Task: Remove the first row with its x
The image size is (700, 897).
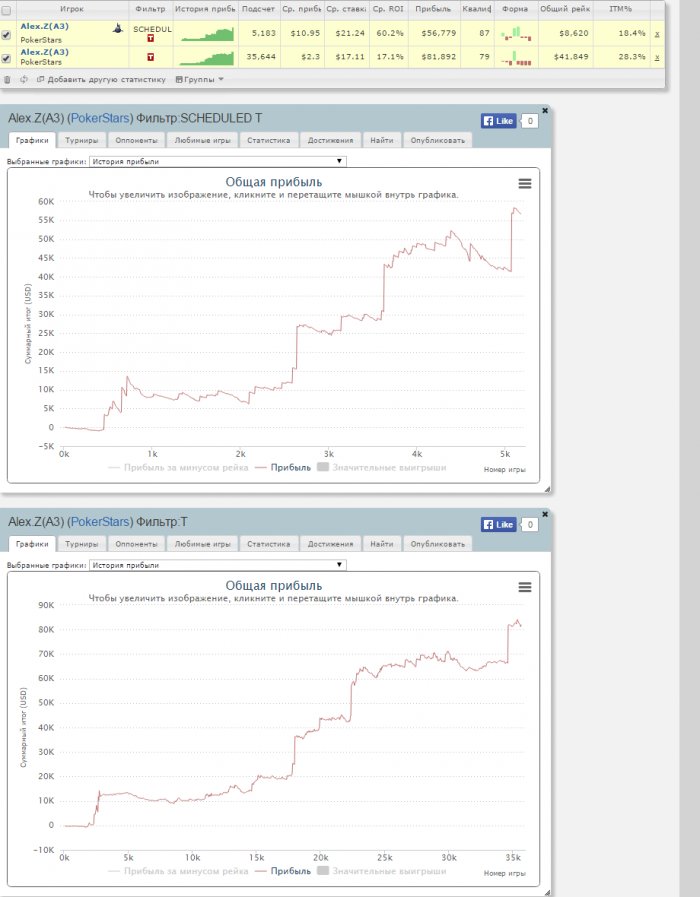Action: coord(657,34)
